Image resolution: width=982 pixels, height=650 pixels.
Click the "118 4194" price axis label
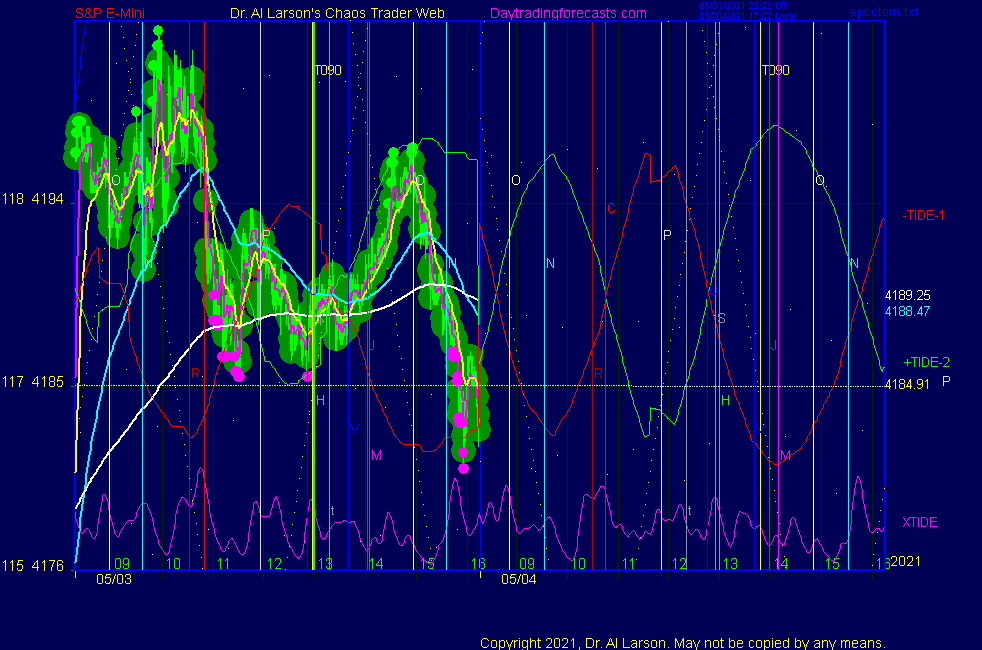click(x=33, y=199)
